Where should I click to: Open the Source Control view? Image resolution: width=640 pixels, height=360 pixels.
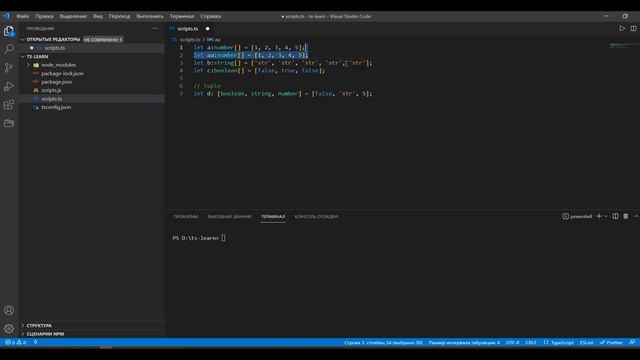(9, 68)
